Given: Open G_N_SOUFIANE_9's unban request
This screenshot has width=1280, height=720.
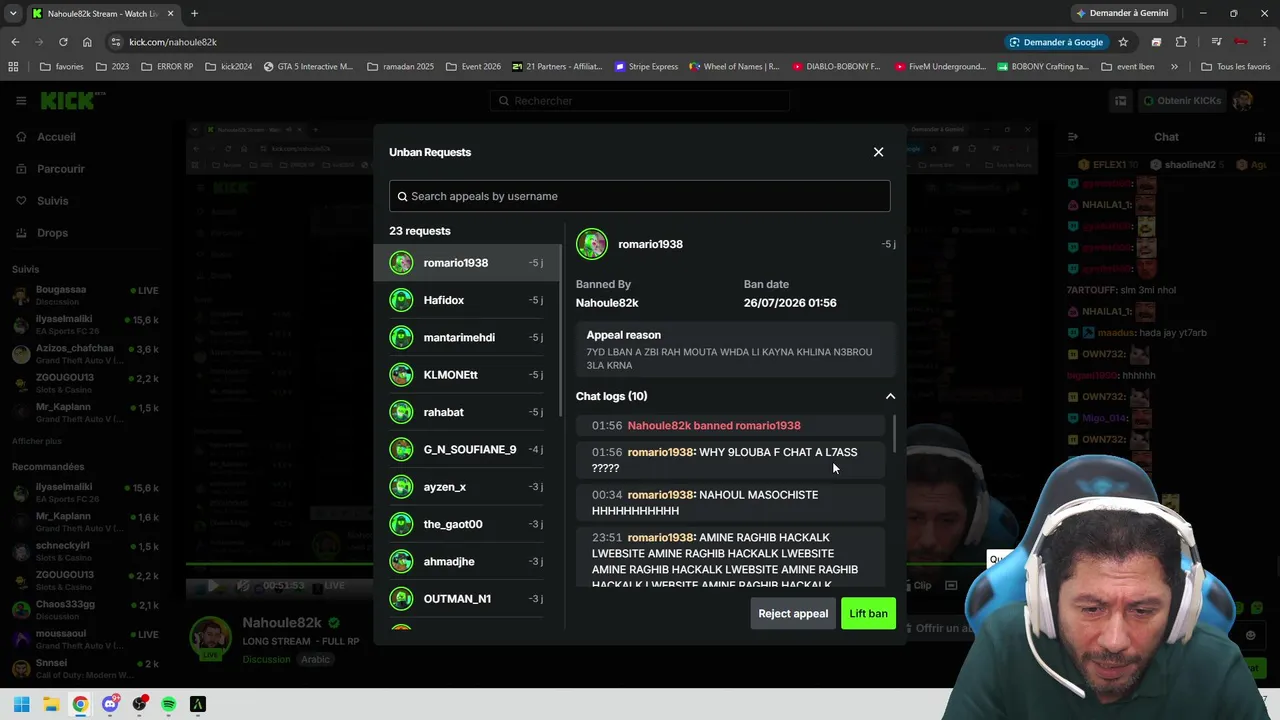Looking at the screenshot, I should pos(468,449).
